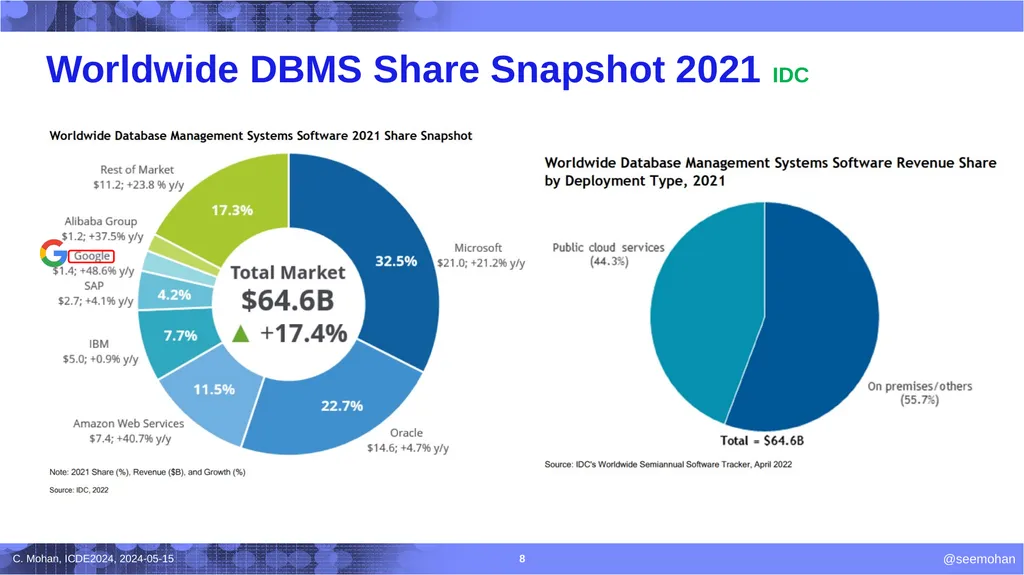Click the IDC Semiannual Software Tracker source line

pos(668,465)
